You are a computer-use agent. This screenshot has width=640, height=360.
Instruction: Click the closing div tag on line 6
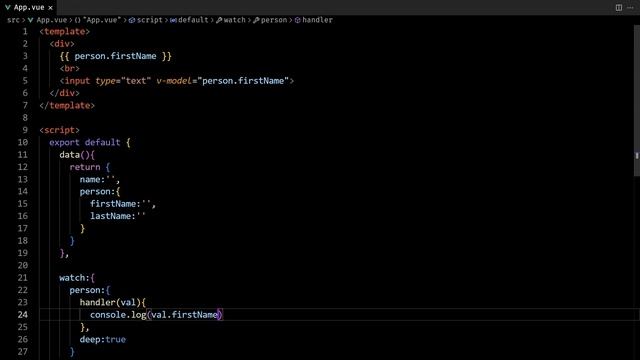coord(64,93)
